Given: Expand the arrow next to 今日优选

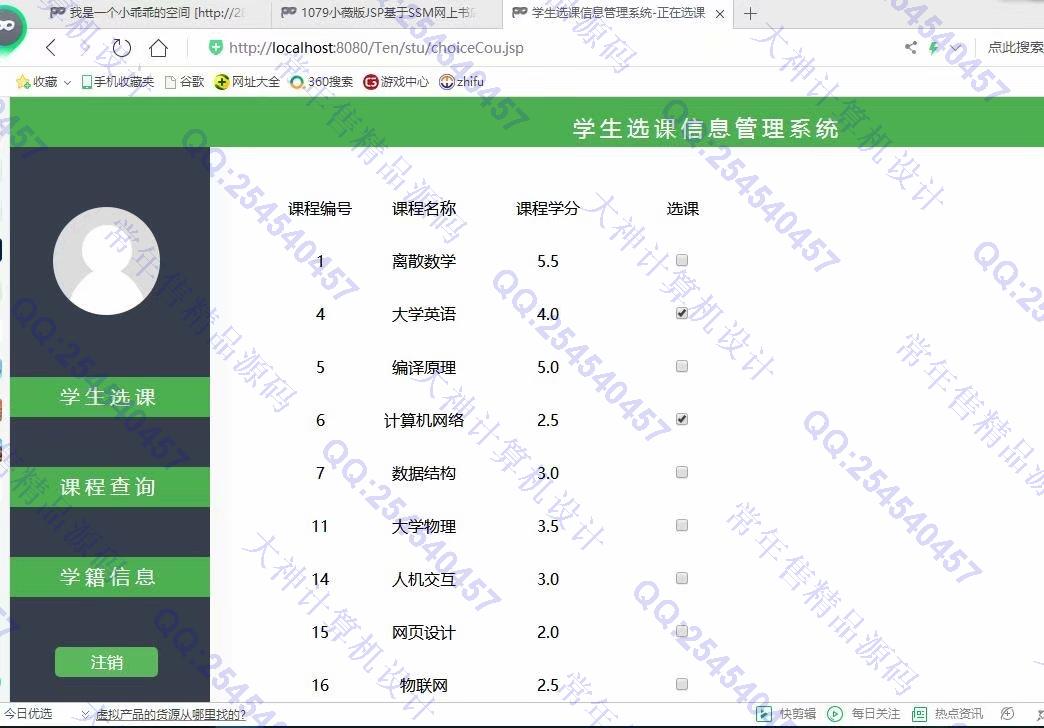Looking at the screenshot, I should (85, 715).
